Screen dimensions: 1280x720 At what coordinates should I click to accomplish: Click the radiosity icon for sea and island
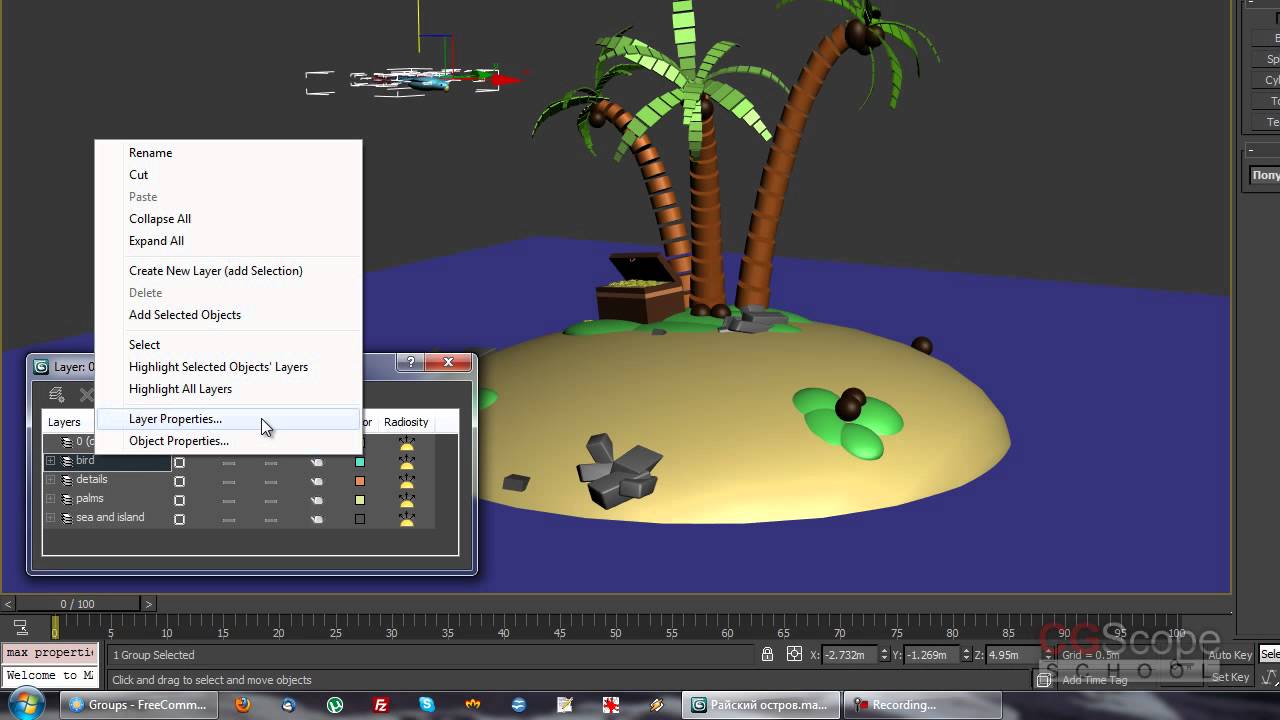[x=406, y=519]
